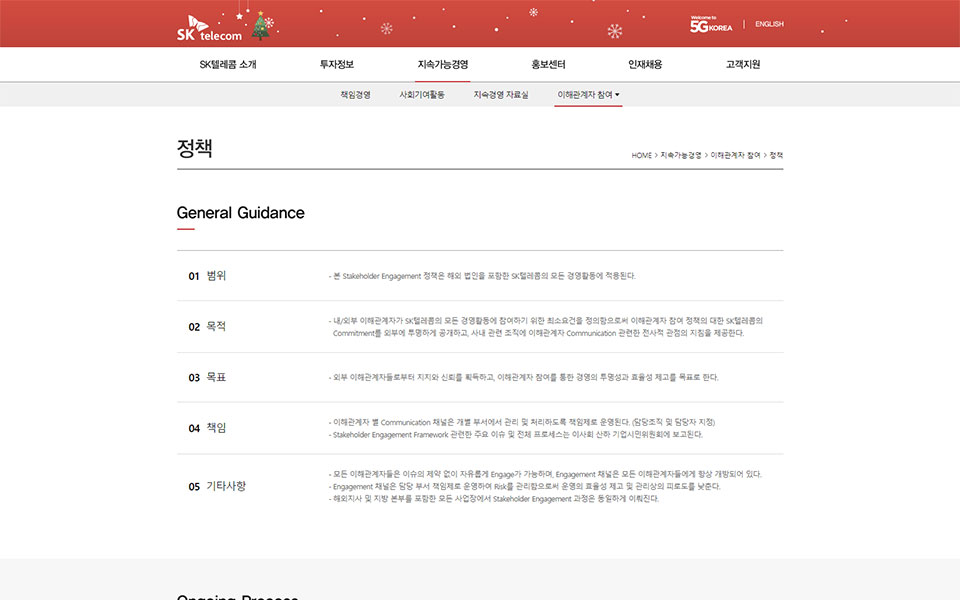
Task: Click the Christmas tree icon beside logo
Action: click(x=261, y=27)
